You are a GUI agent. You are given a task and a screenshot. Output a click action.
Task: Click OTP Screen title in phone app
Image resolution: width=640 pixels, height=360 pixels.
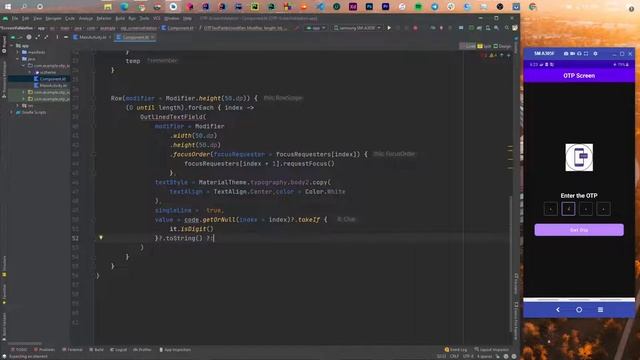579,76
